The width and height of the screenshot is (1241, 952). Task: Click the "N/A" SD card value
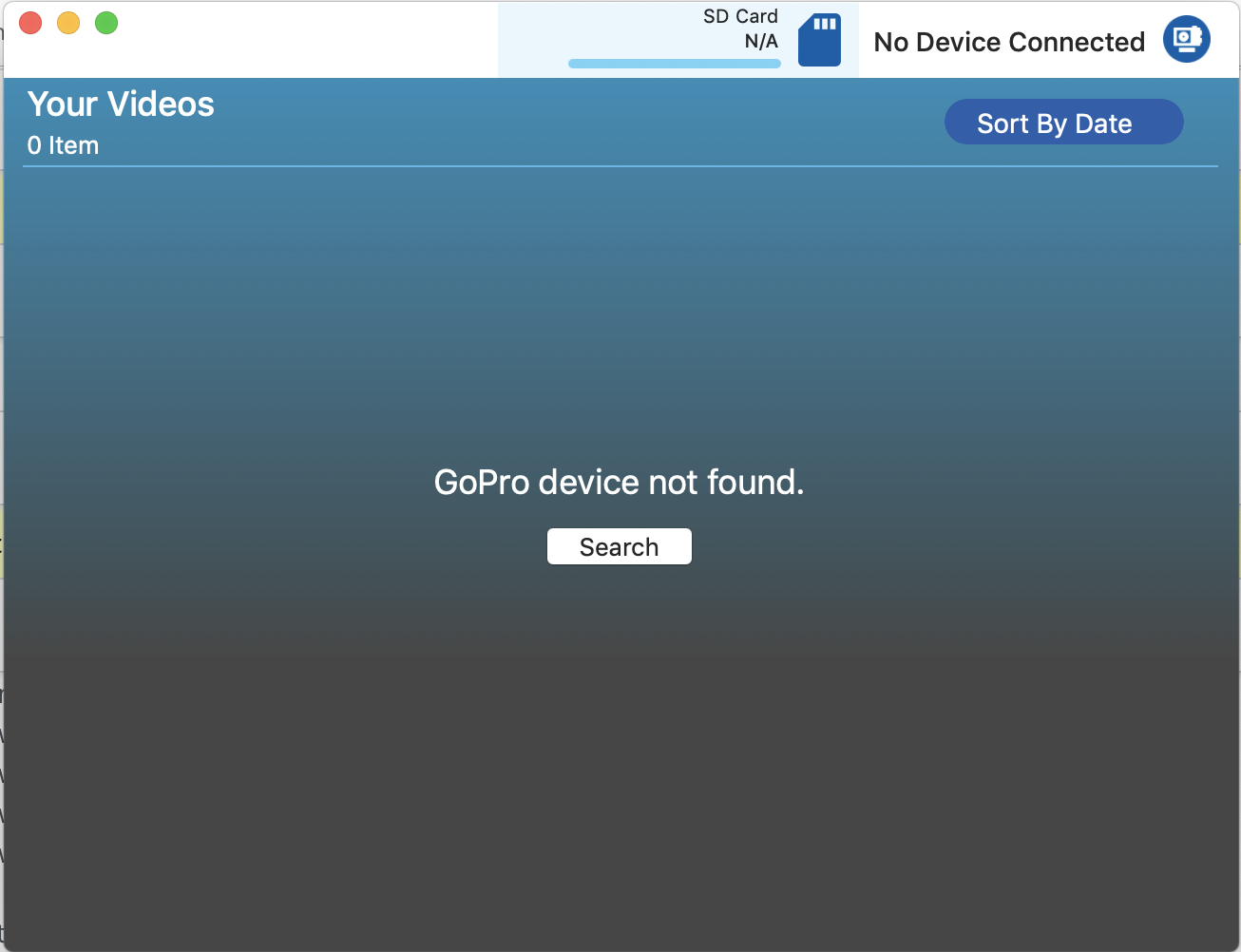coord(761,41)
